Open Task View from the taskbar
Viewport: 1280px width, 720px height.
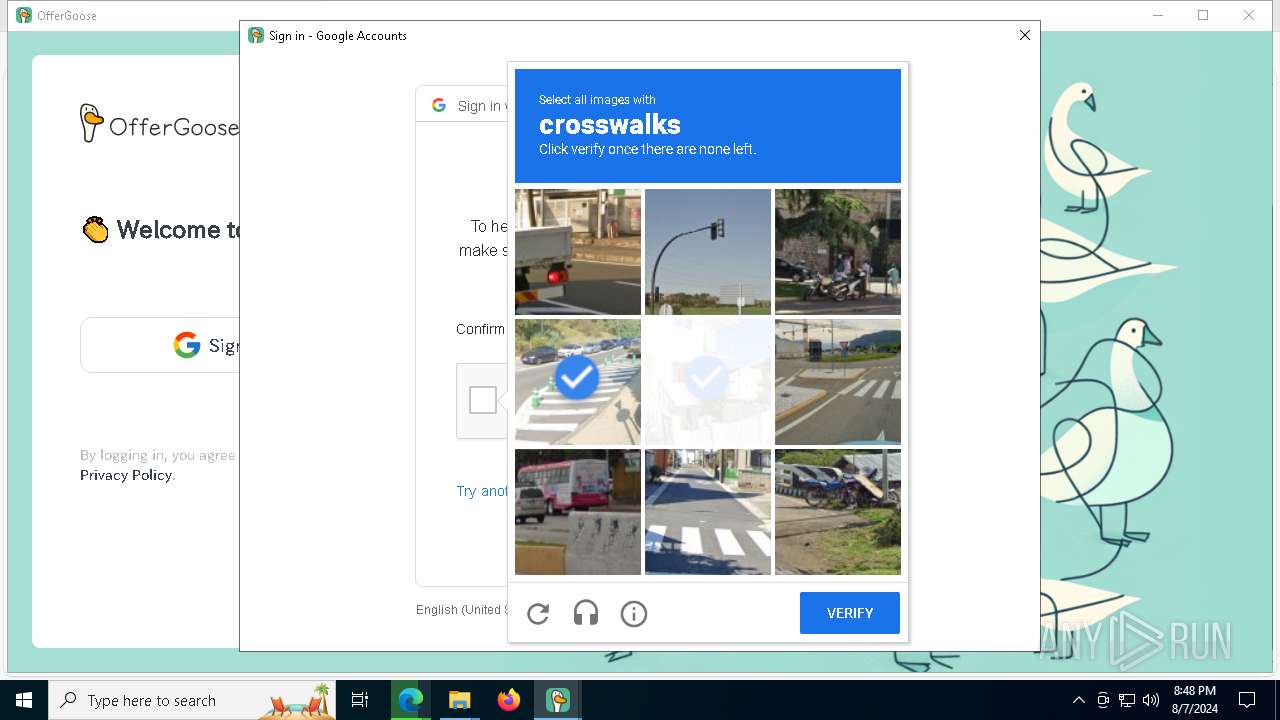tap(360, 700)
